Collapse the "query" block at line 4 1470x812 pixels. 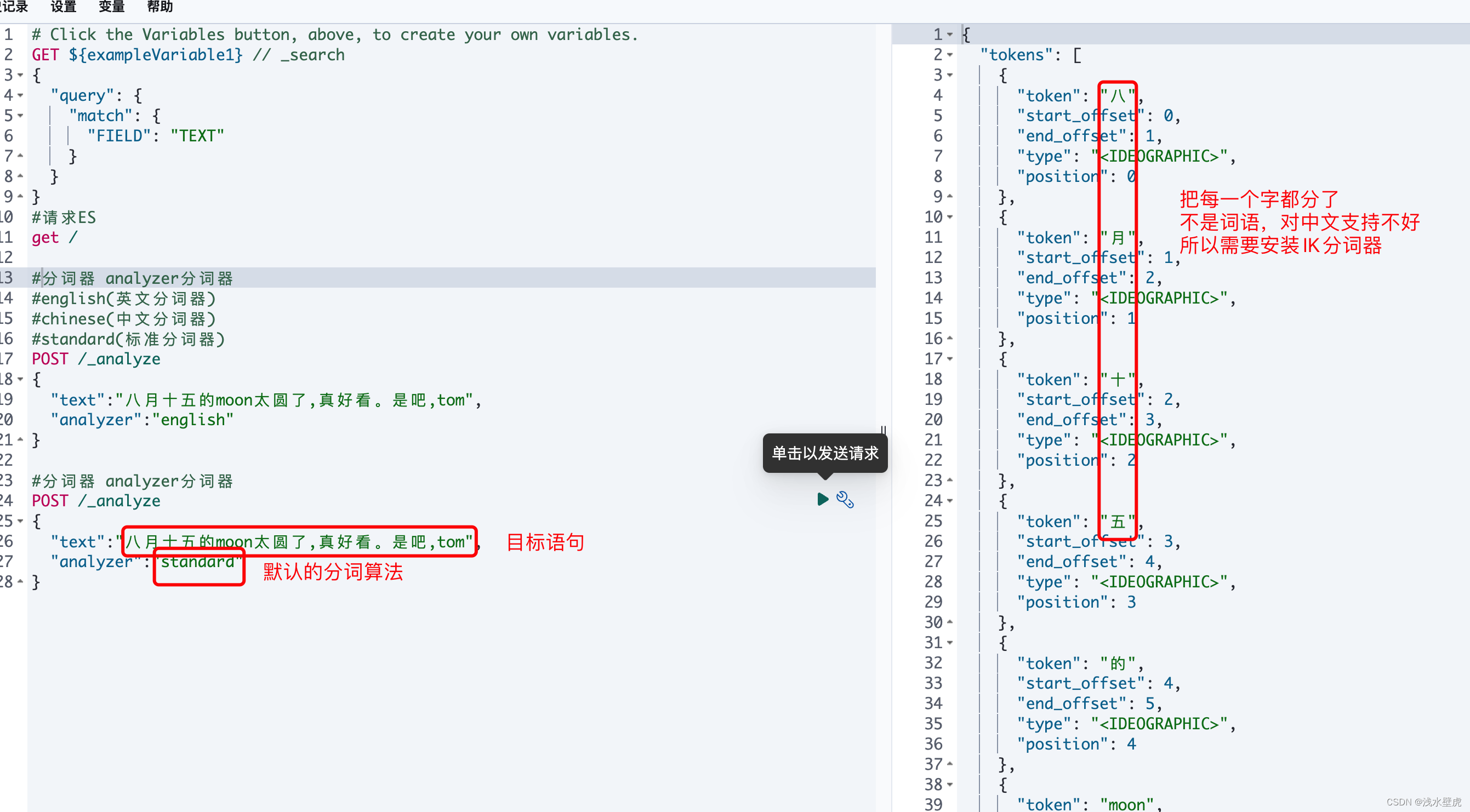click(x=20, y=95)
